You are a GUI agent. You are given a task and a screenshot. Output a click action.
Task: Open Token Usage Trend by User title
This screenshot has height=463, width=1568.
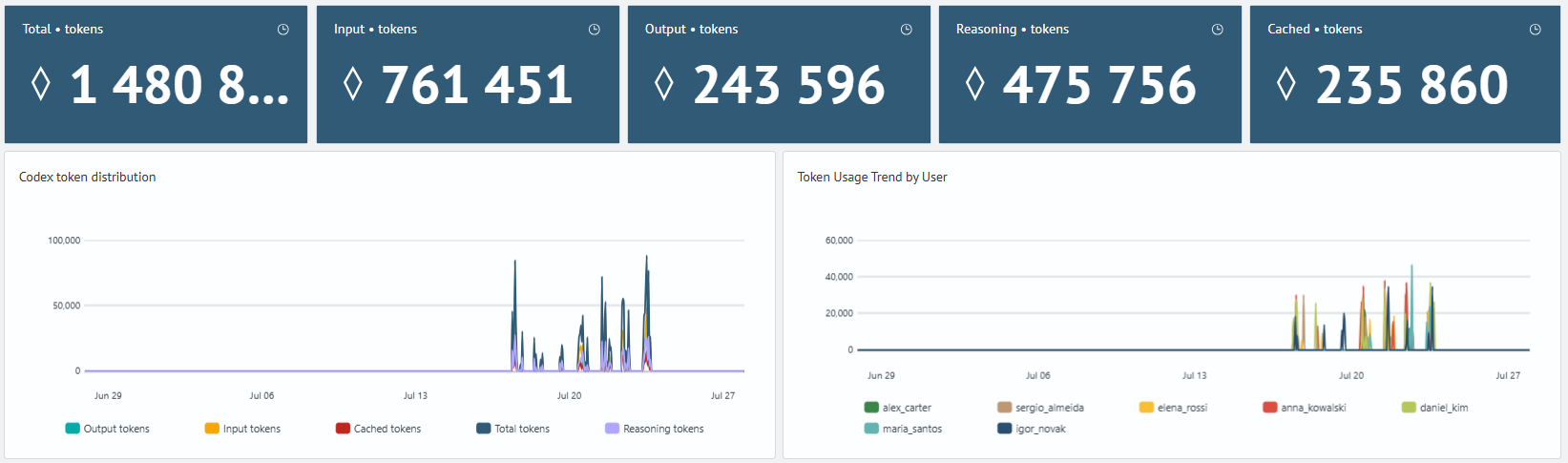pyautogui.click(x=872, y=177)
